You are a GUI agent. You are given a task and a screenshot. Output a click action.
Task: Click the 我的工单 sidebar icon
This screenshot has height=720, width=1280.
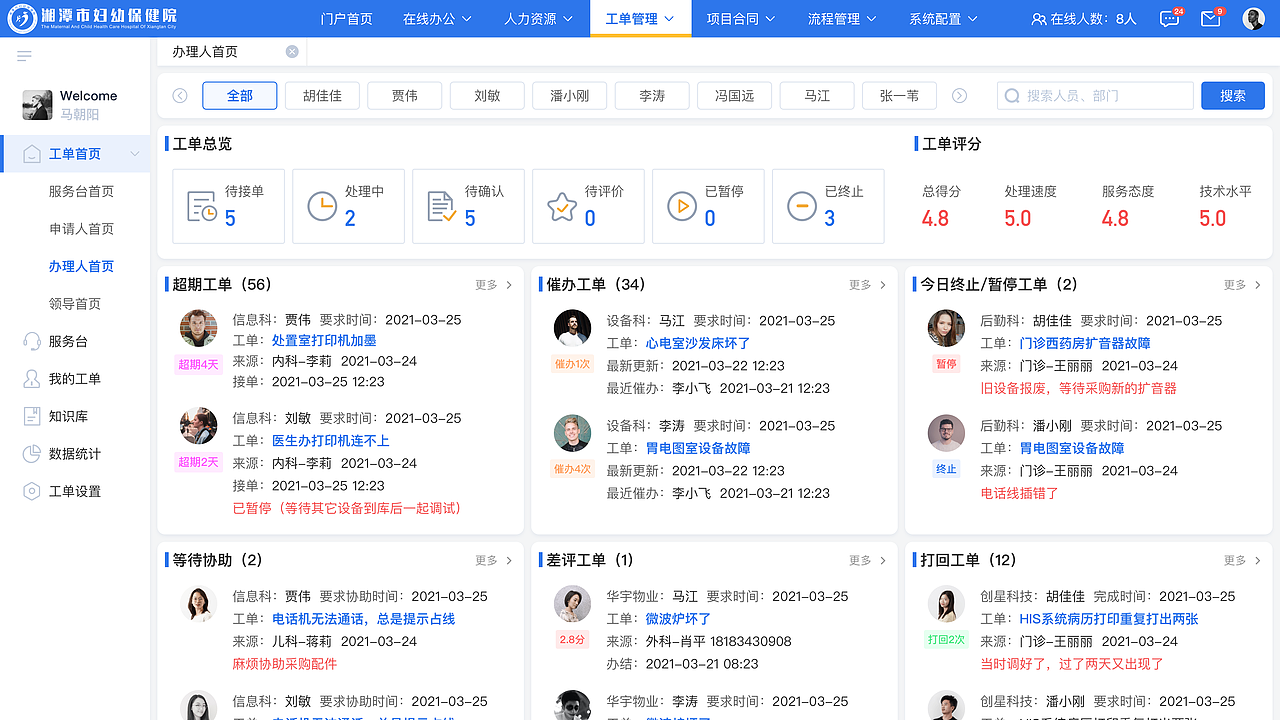(32, 378)
